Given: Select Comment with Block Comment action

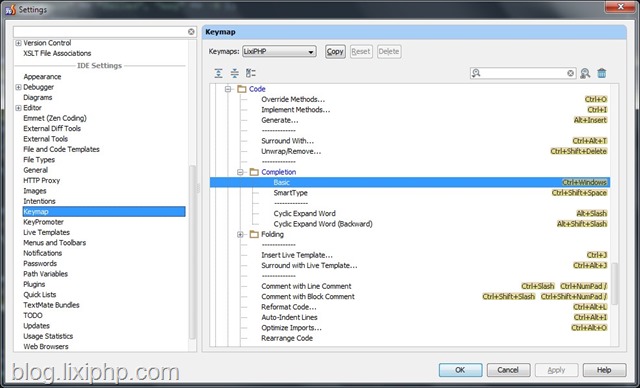Looking at the screenshot, I should 308,297.
